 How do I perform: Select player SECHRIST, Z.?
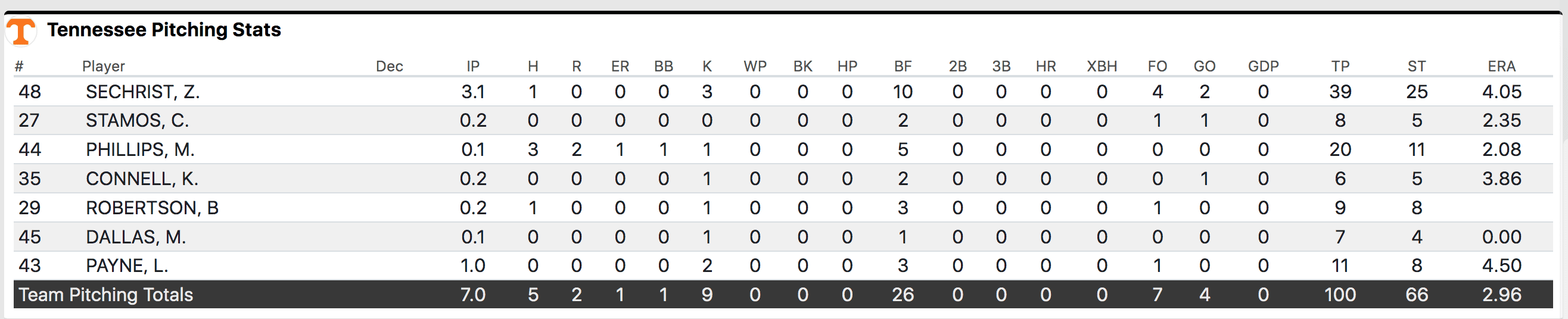tap(142, 92)
